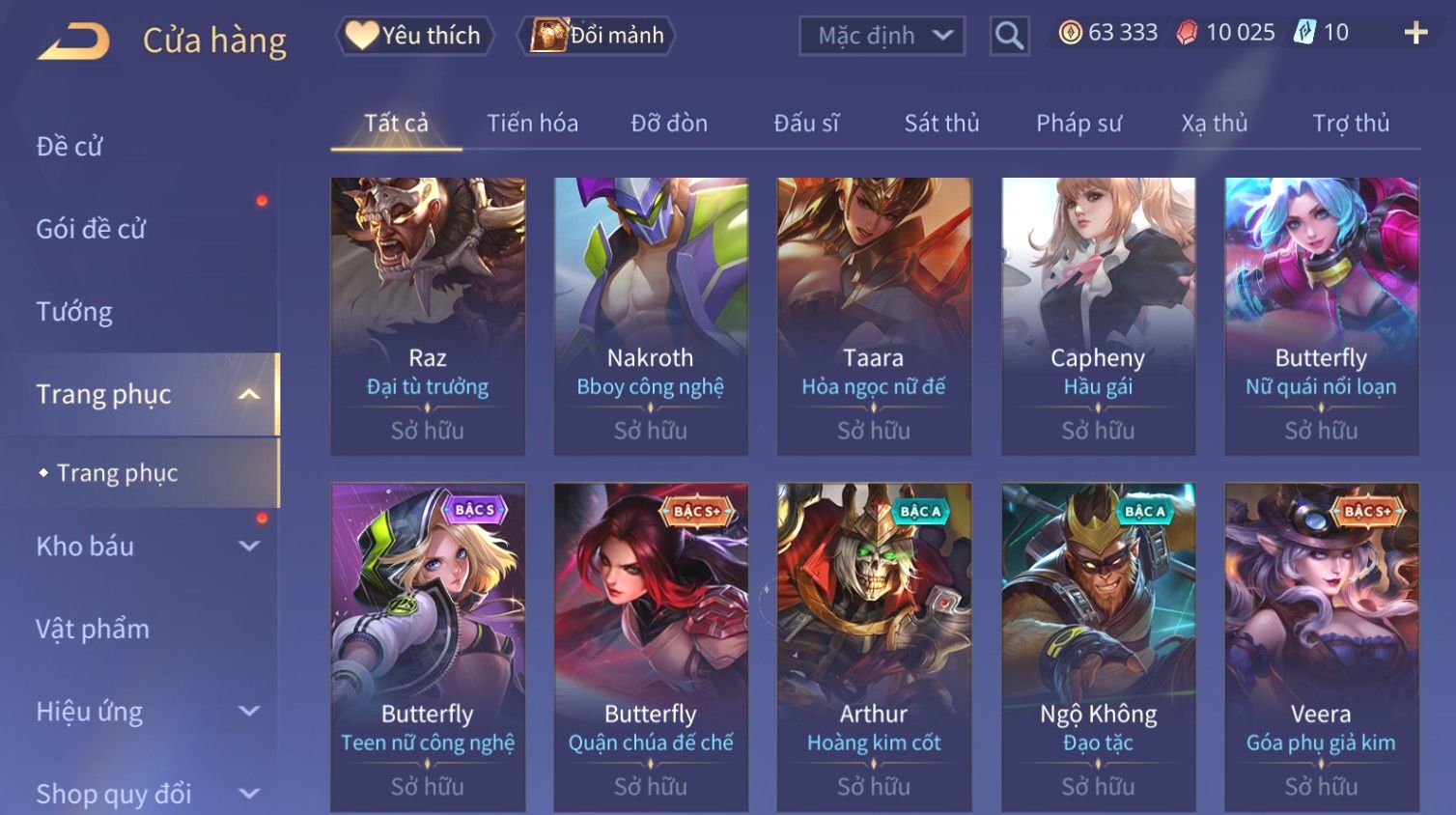
Task: Select Veera Góa phụ giả kim skin
Action: (x=1321, y=647)
